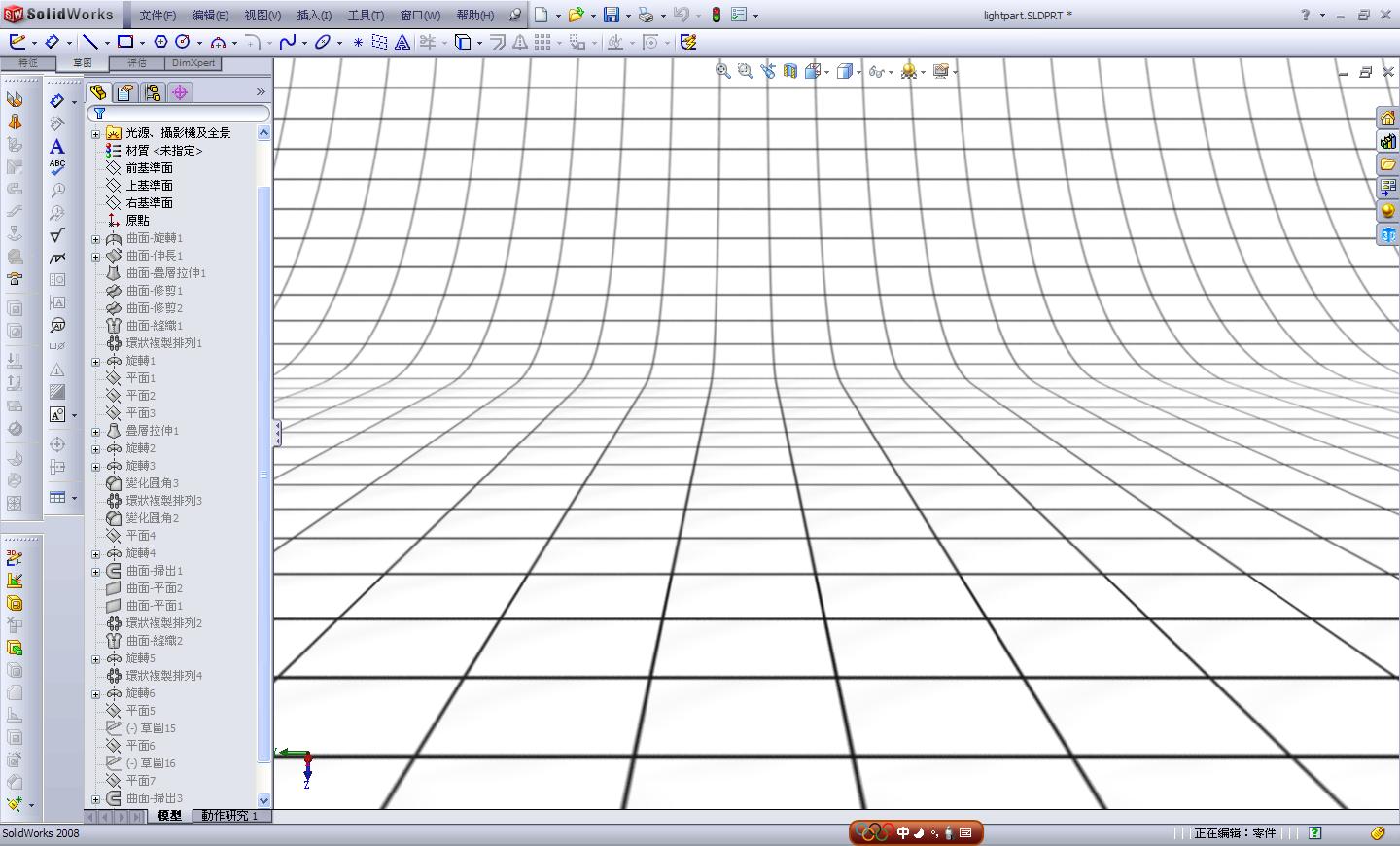Select the Arc sketch tool
Image resolution: width=1400 pixels, height=846 pixels.
coord(219,42)
